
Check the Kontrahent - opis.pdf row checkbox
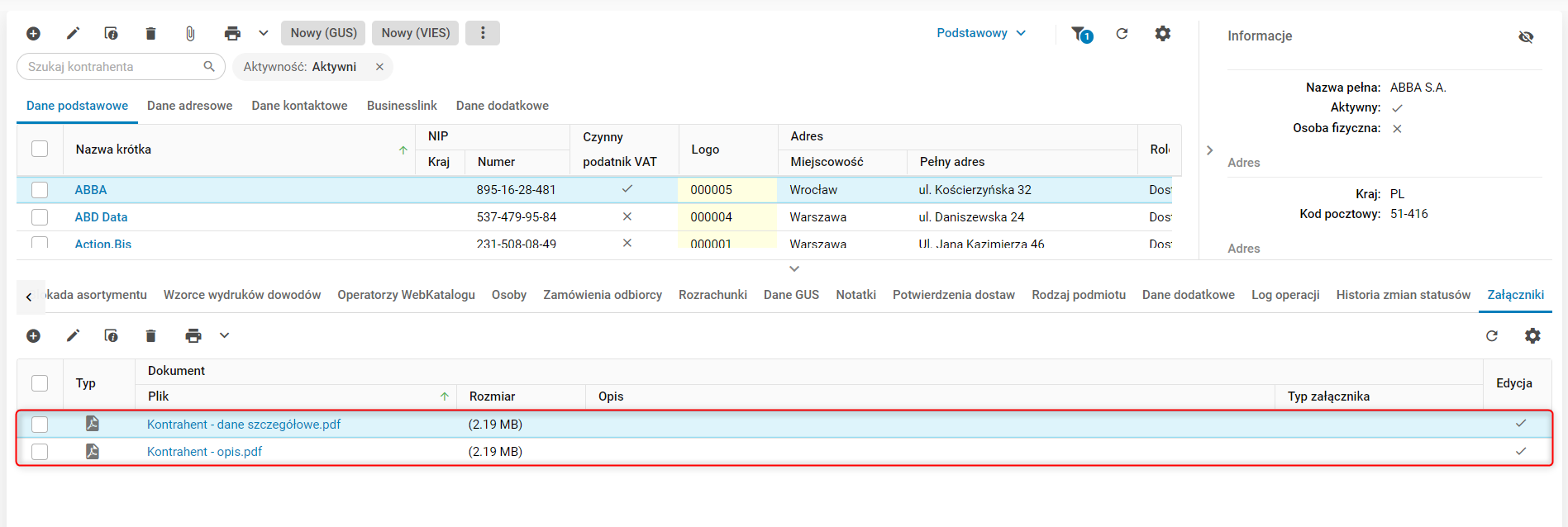click(x=40, y=452)
